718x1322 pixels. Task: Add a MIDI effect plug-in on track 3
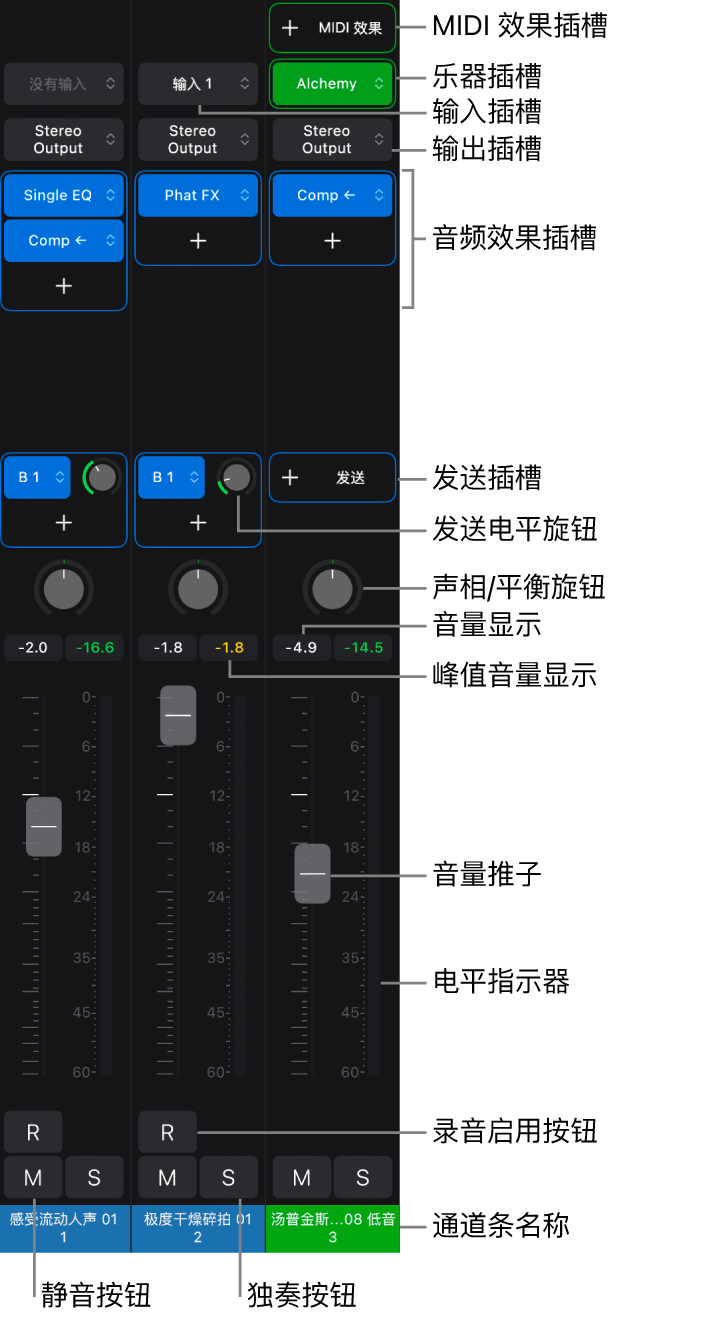pos(332,28)
